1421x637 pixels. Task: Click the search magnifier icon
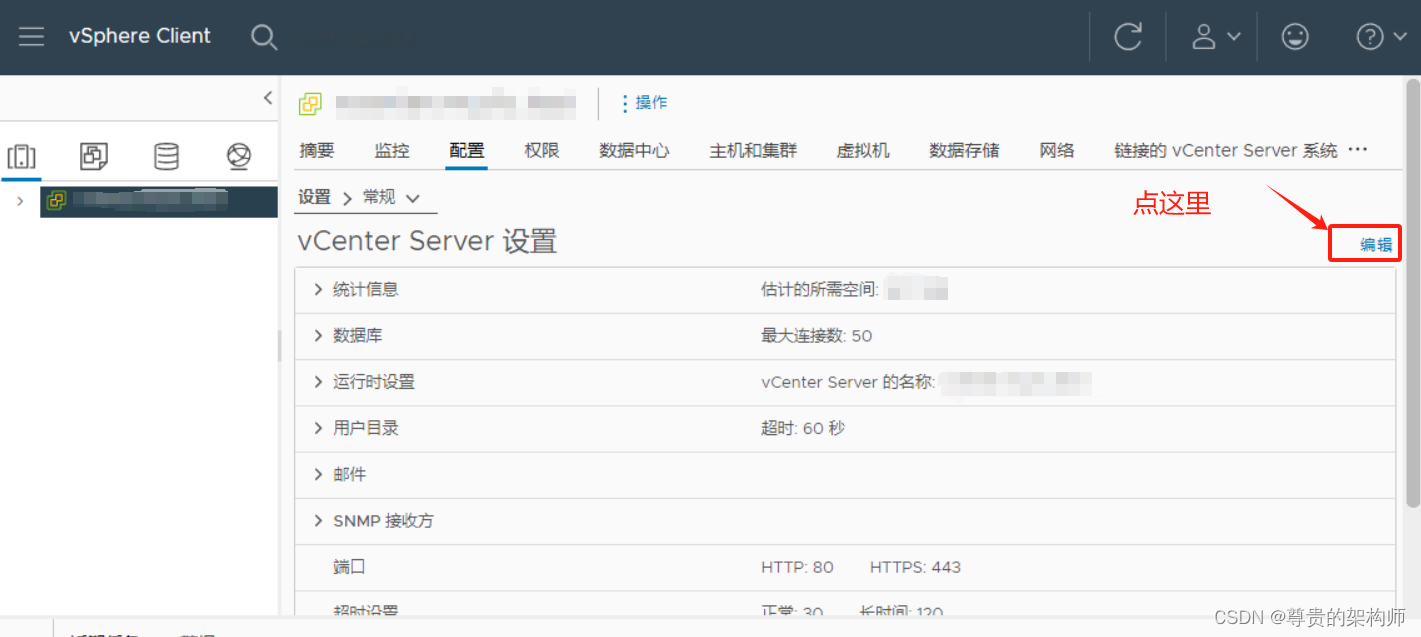tap(263, 37)
